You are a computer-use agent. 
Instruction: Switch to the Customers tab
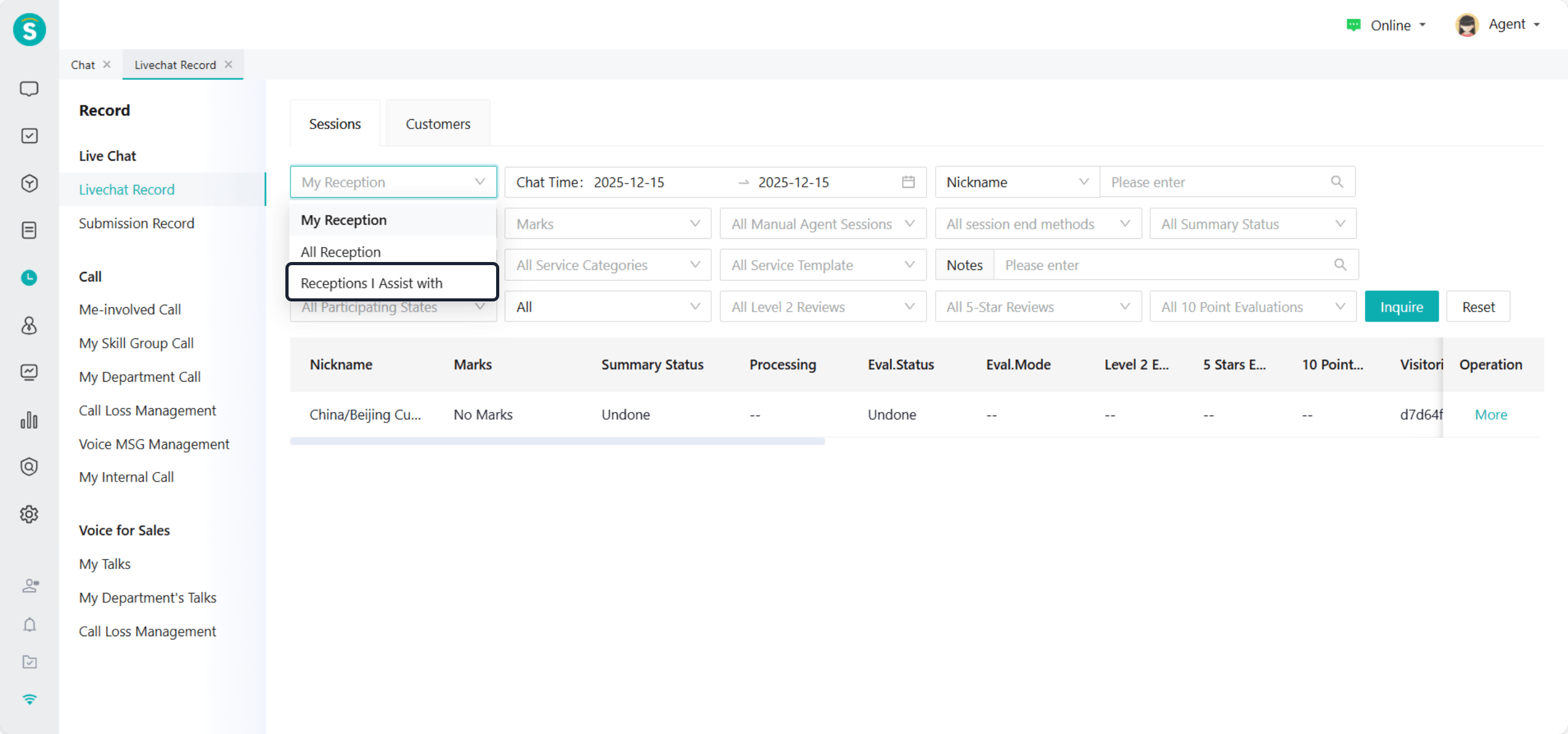(x=438, y=124)
